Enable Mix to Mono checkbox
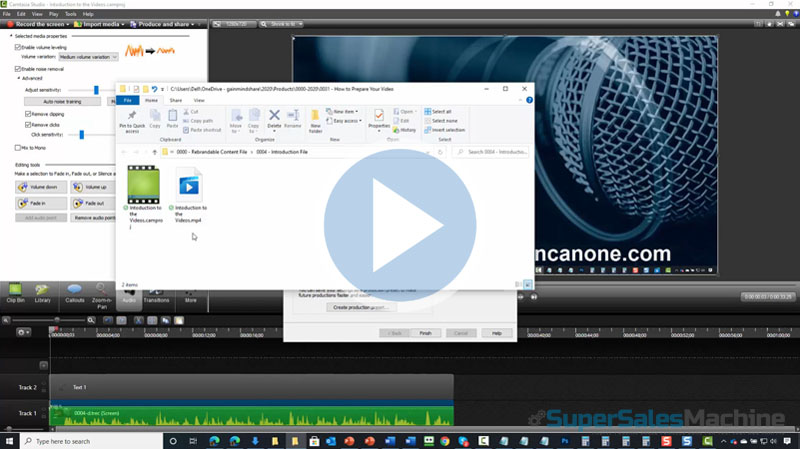The image size is (800, 449). [17, 147]
